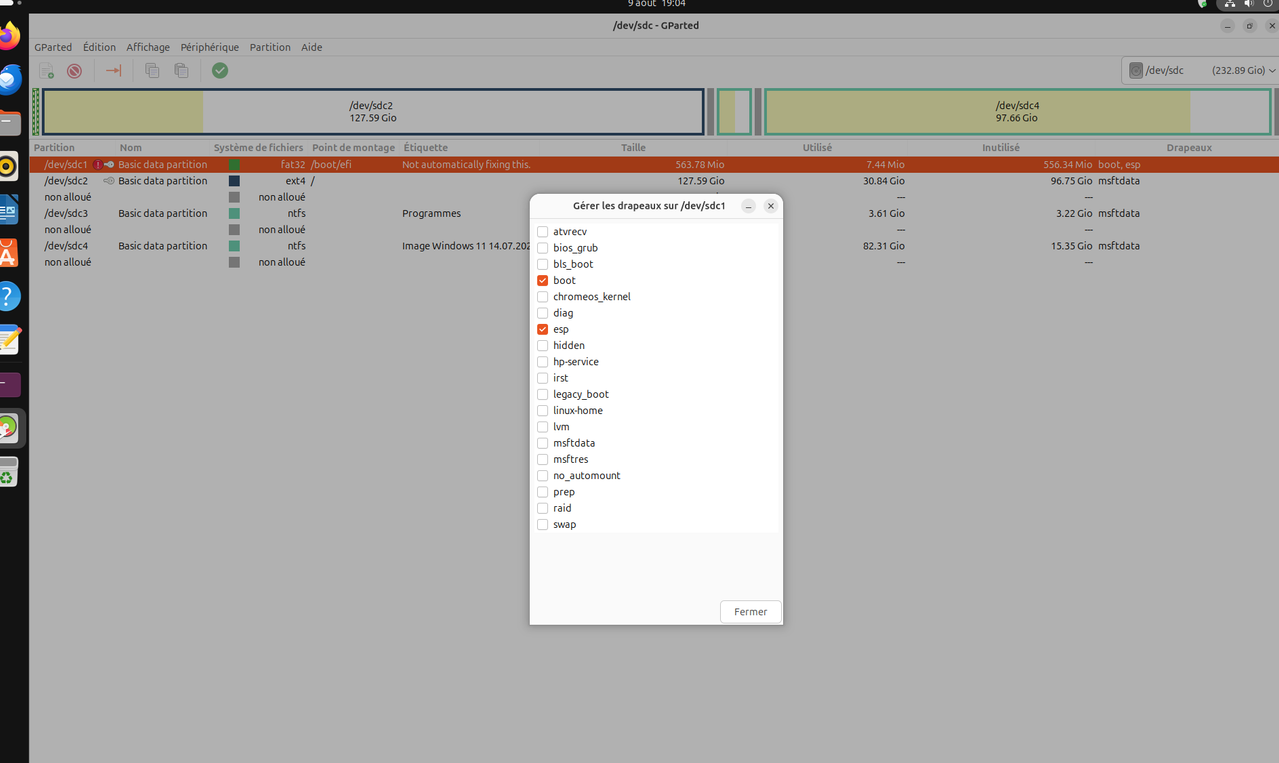Click the New partition toolbar icon

[x=46, y=71]
